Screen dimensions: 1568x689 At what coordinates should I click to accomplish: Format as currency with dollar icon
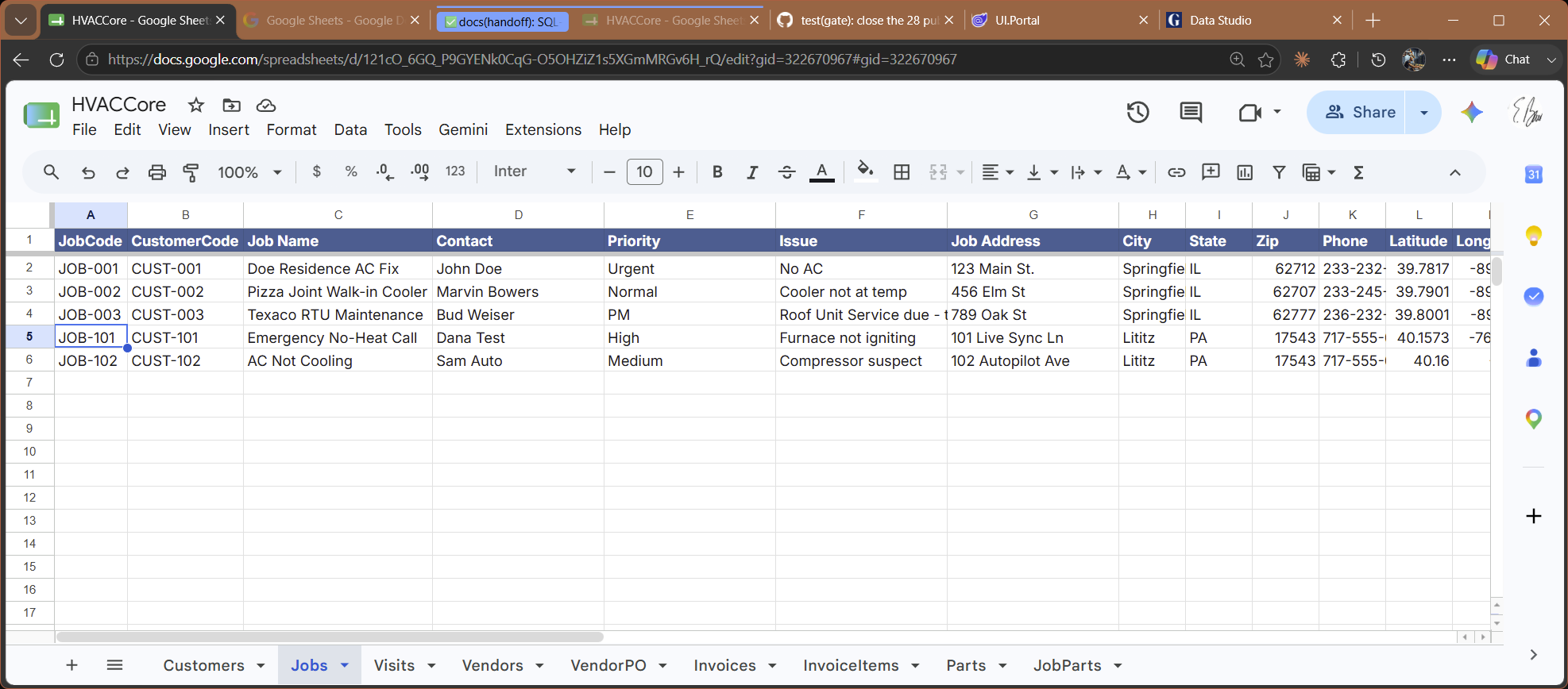coord(317,171)
